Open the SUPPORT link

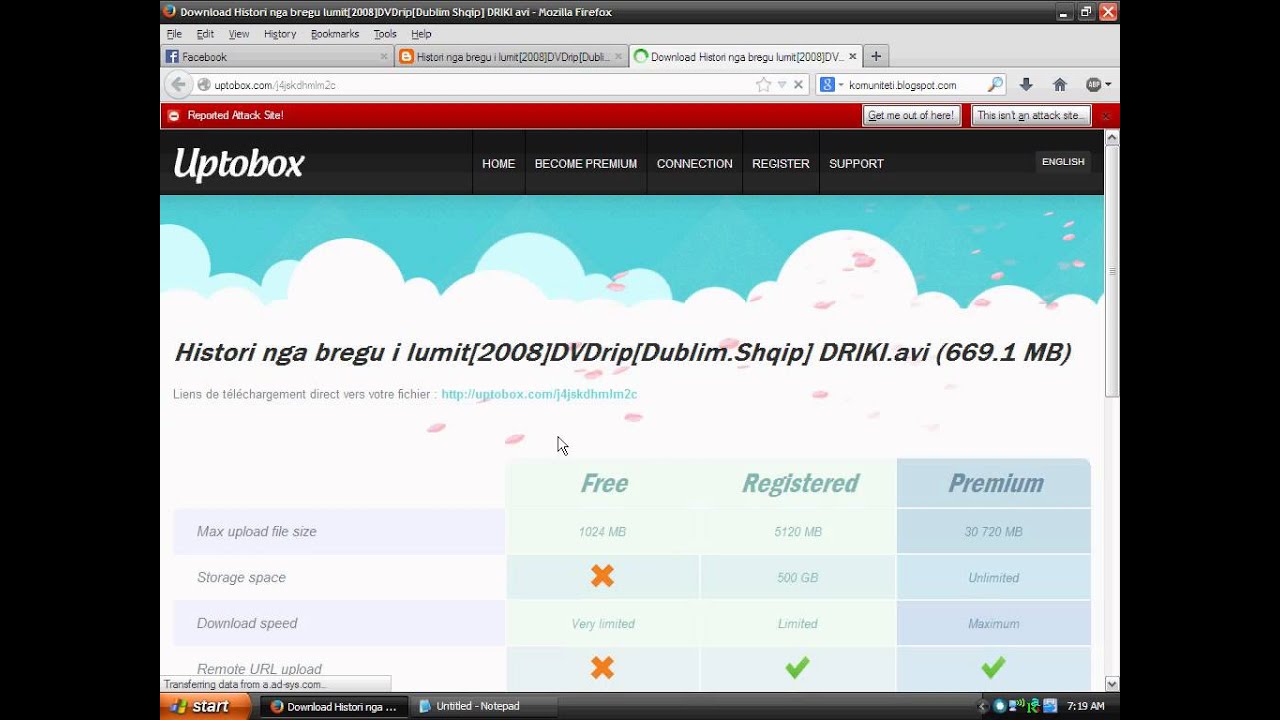pos(856,164)
